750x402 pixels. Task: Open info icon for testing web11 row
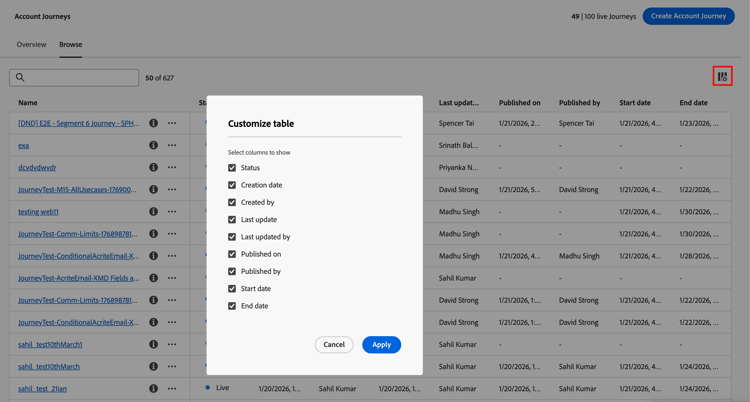pos(154,212)
